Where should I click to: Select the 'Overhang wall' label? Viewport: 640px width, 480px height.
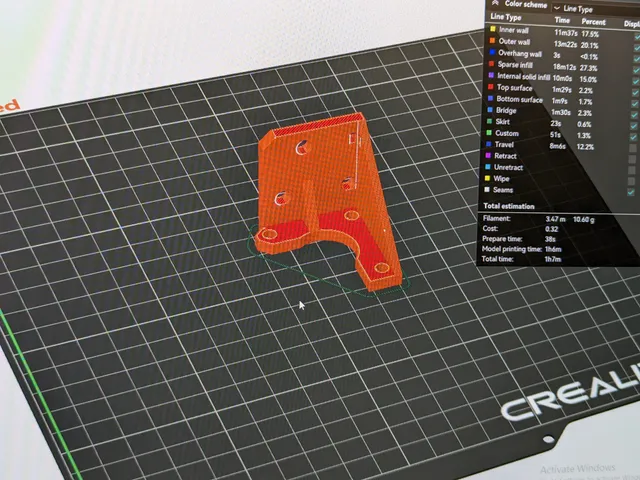point(520,53)
